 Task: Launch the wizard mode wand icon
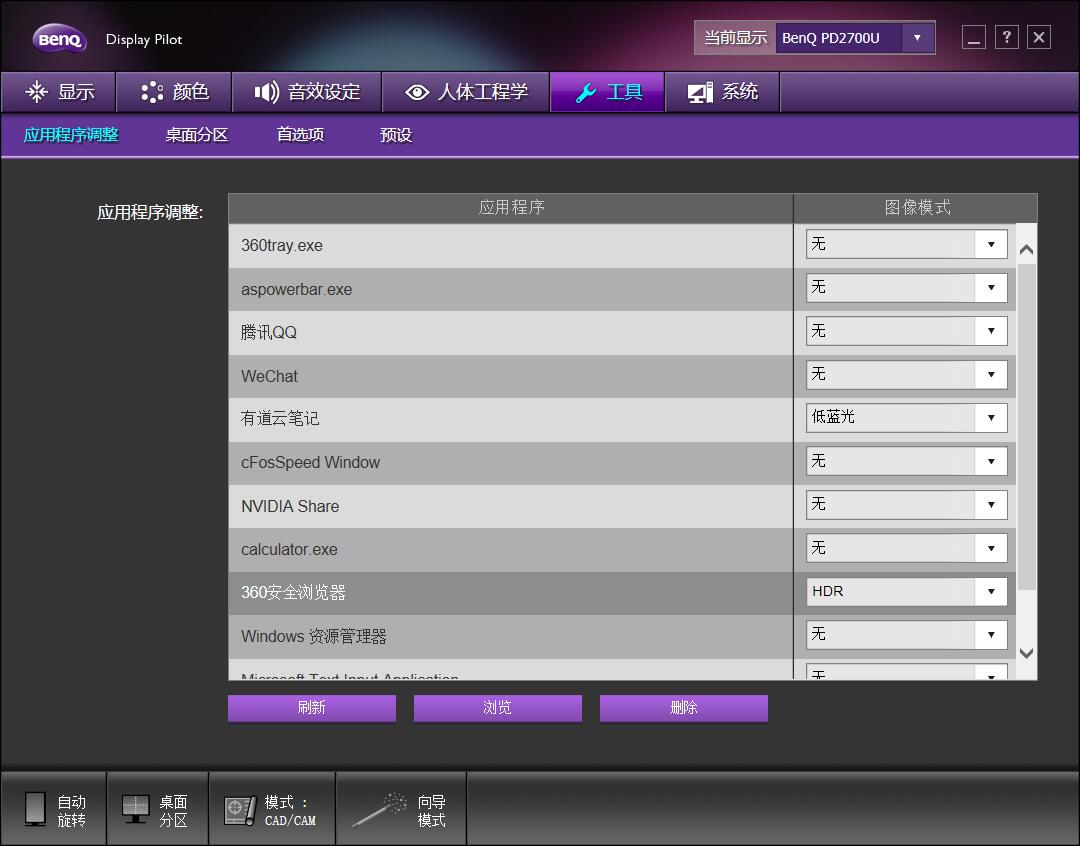379,809
